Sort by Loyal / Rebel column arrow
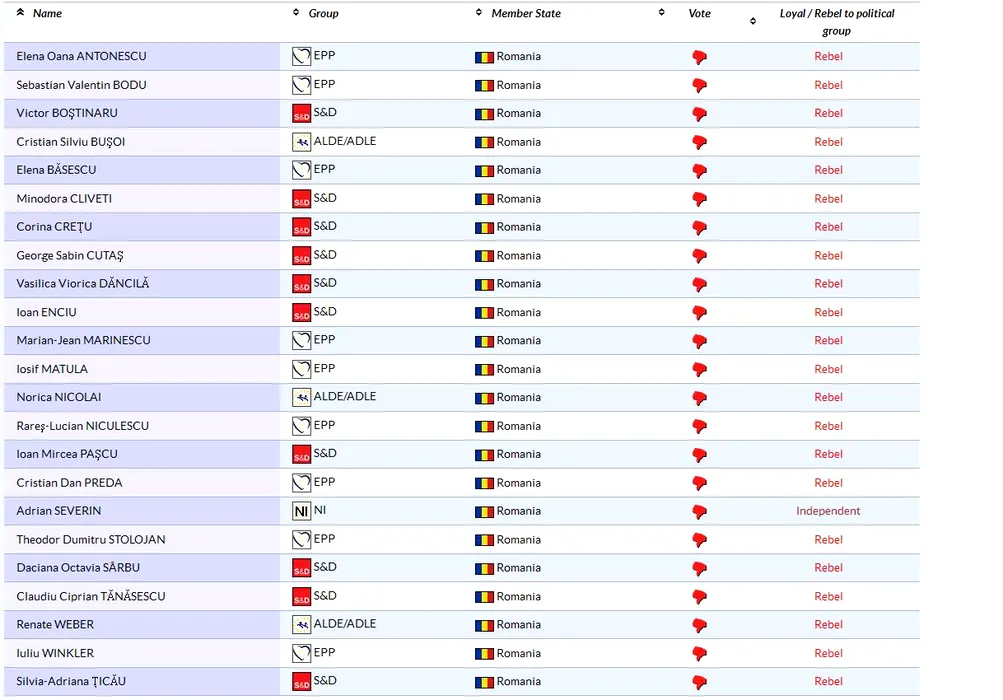This screenshot has height=700, width=1003. tap(753, 22)
